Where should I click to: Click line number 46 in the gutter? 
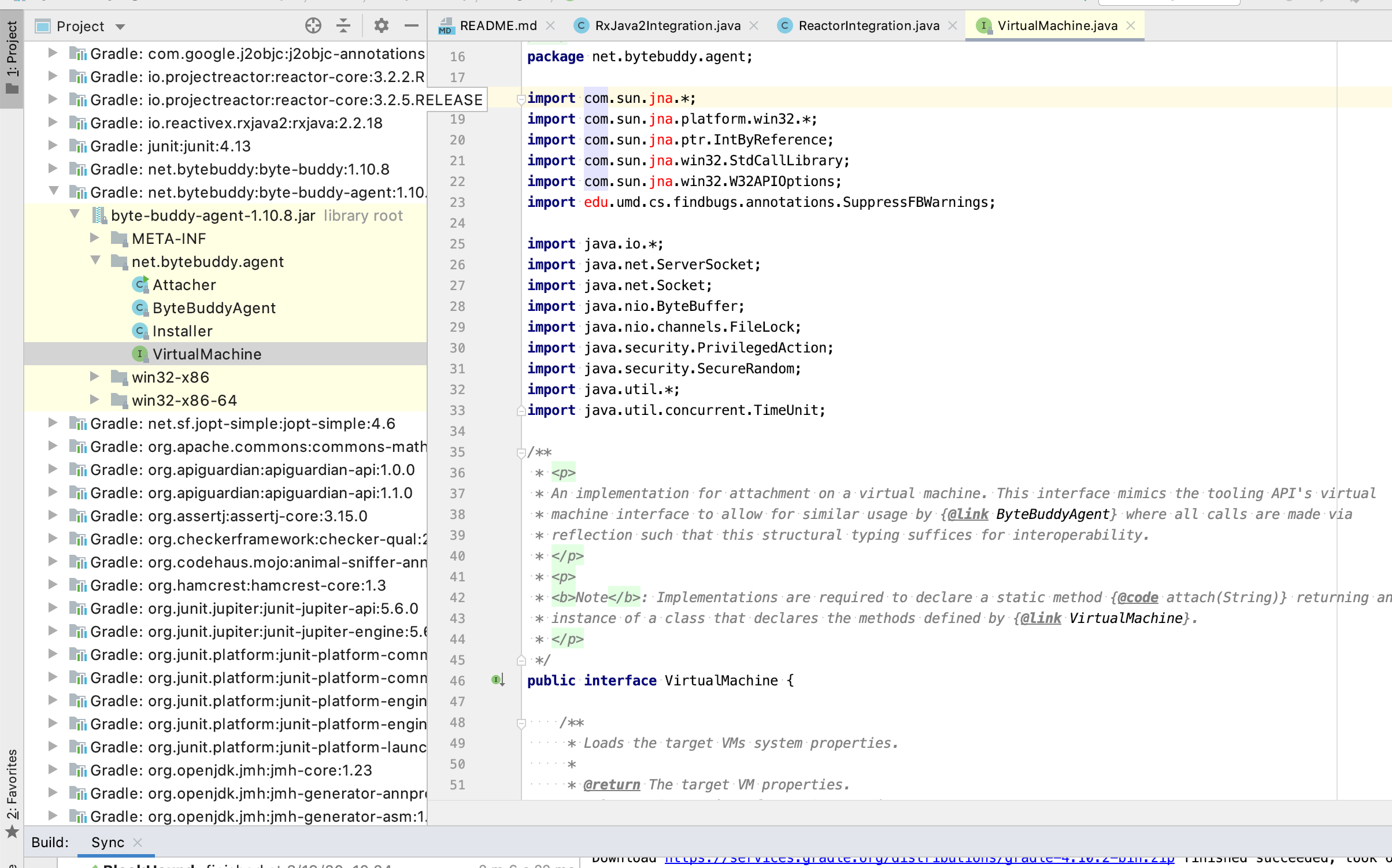click(x=457, y=680)
